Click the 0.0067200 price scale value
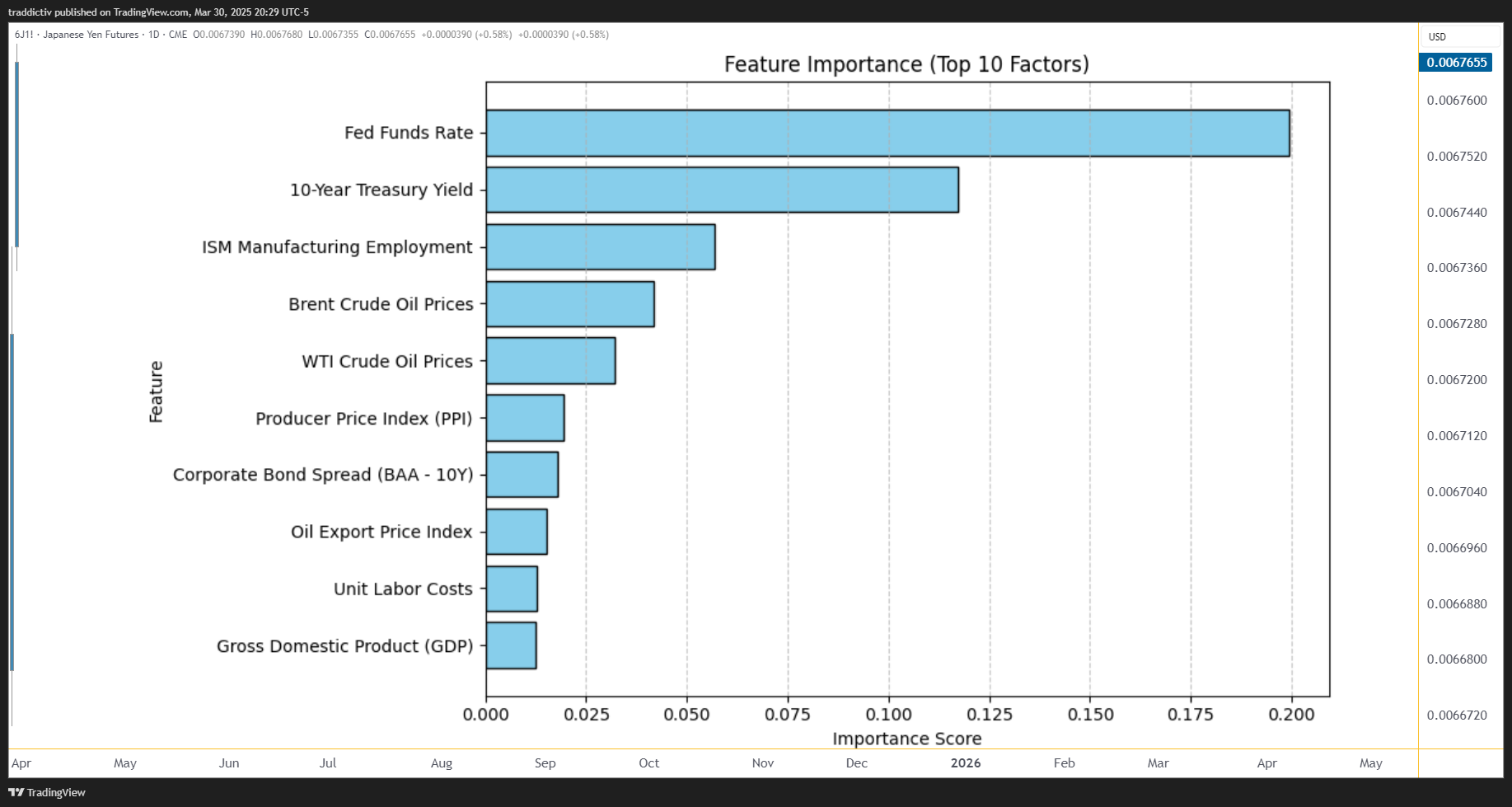Screen dimensions: 1512x807 [1457, 380]
